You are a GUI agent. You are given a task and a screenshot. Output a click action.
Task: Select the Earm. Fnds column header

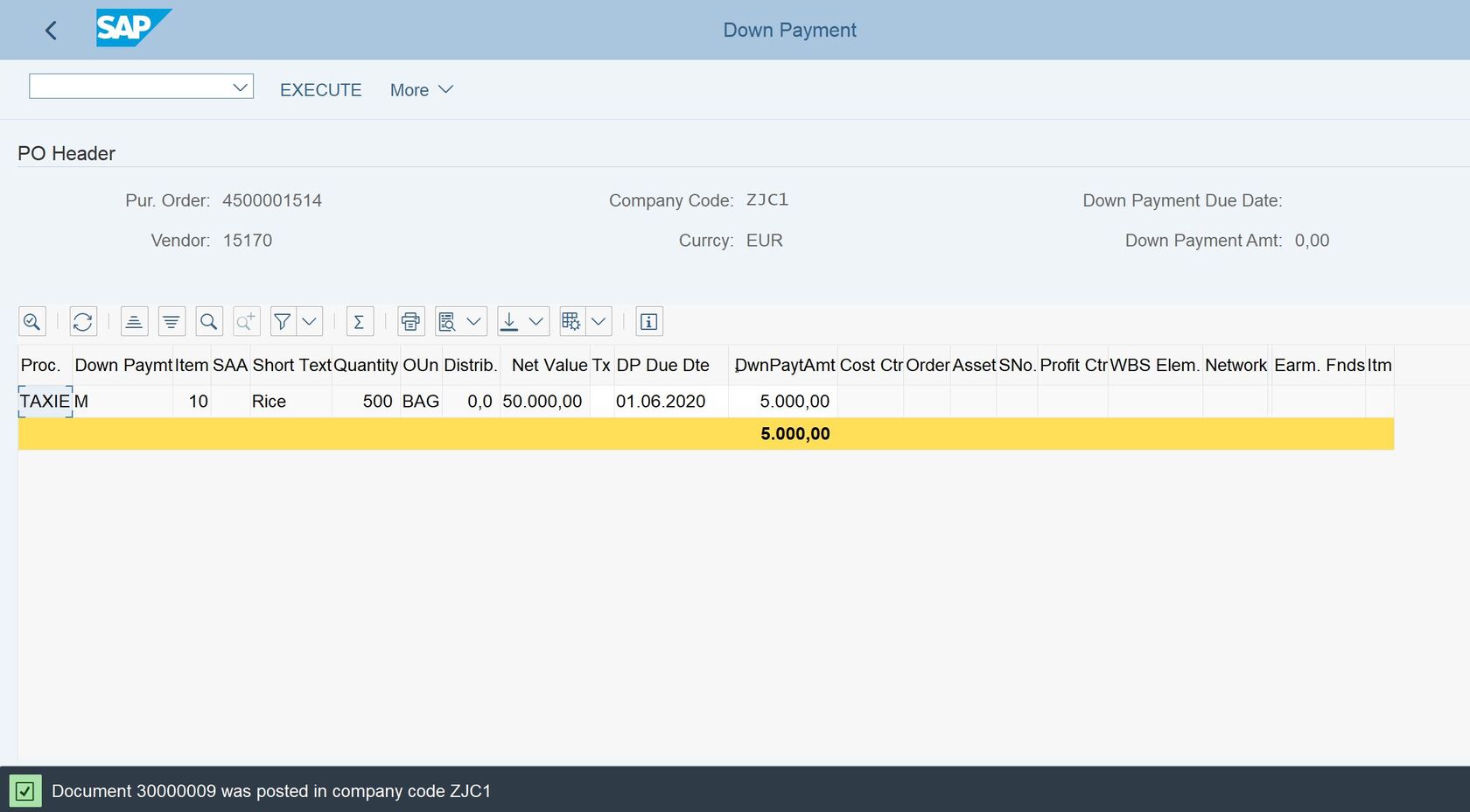click(1319, 365)
